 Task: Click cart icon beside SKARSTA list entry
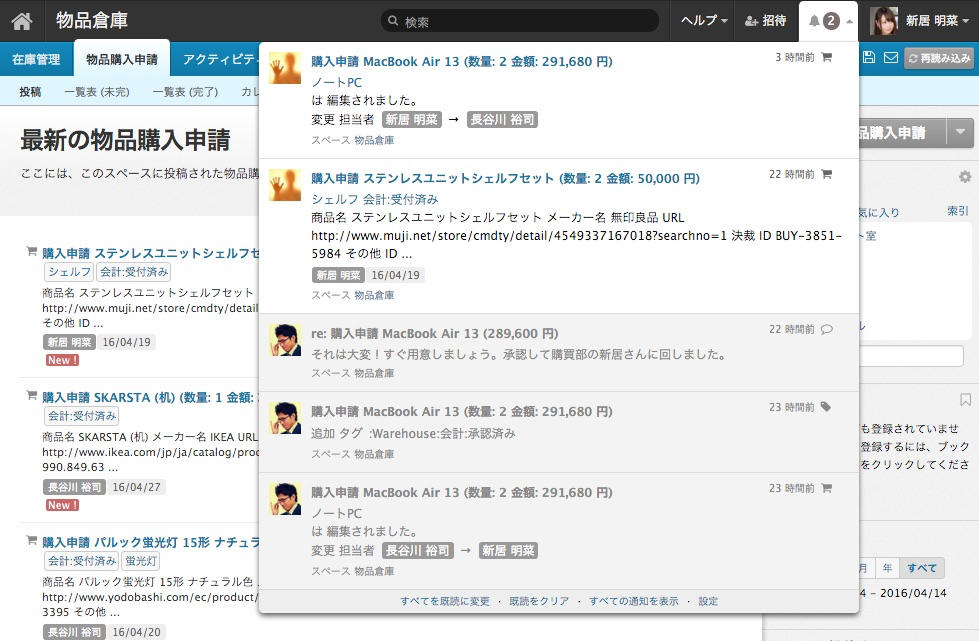(x=31, y=395)
